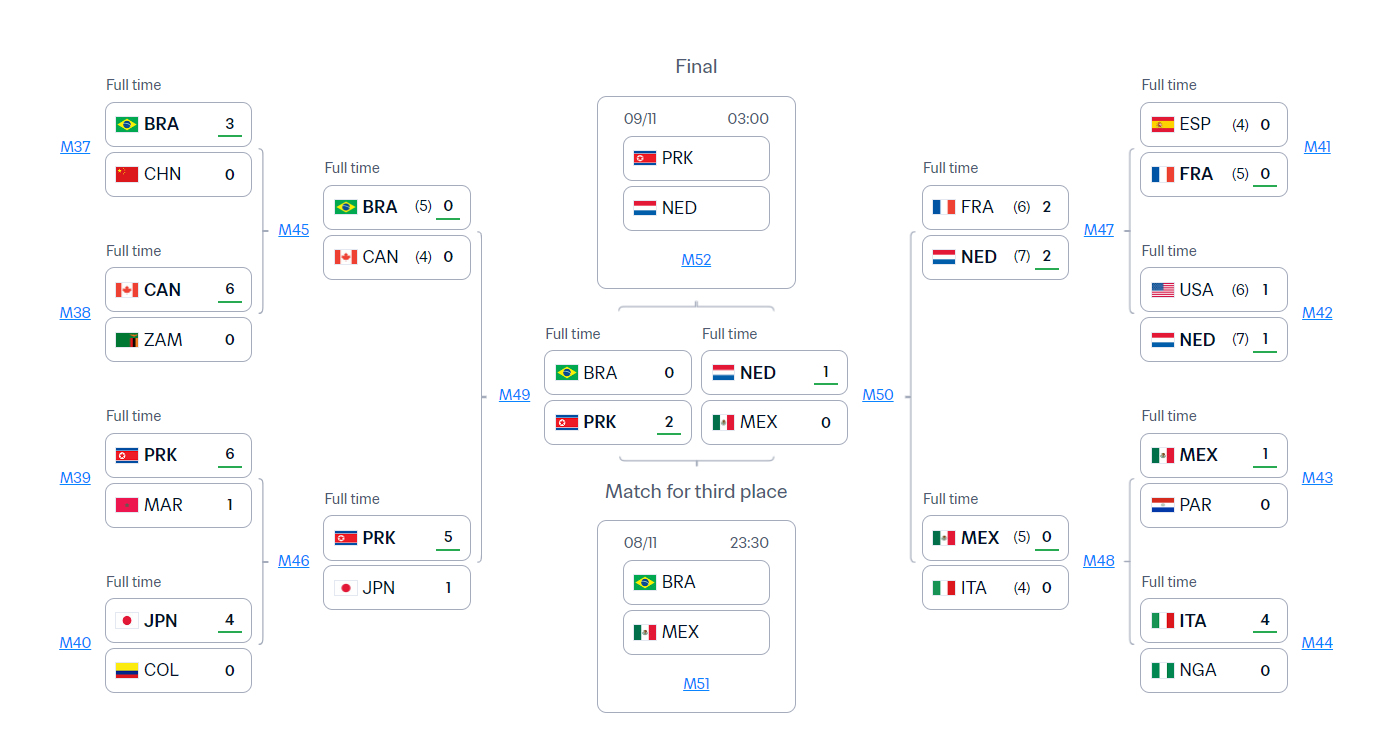
Task: Click the Zambia flag next to ZAM
Action: [x=127, y=340]
